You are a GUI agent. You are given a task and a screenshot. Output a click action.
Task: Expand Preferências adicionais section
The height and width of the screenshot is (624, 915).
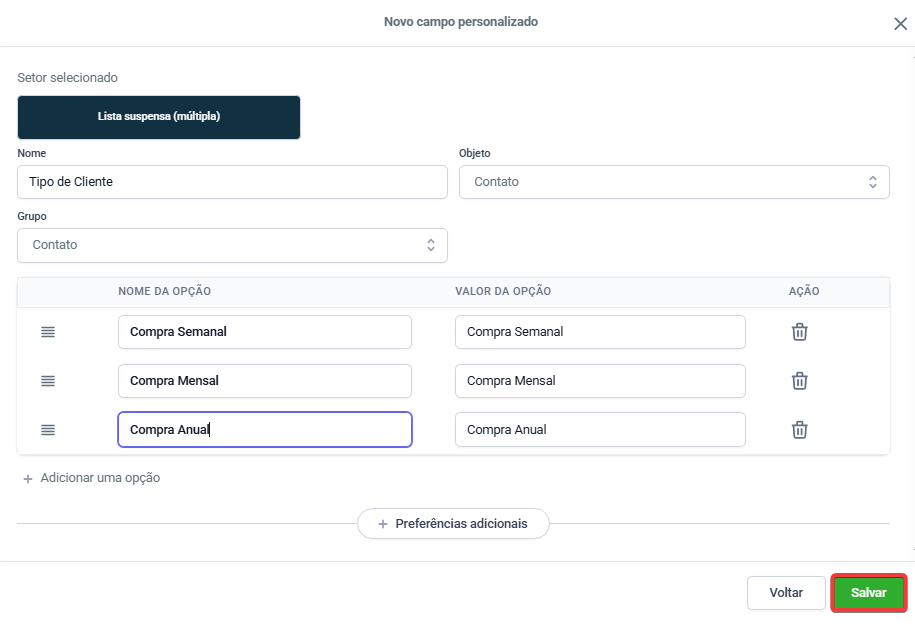[x=453, y=524]
